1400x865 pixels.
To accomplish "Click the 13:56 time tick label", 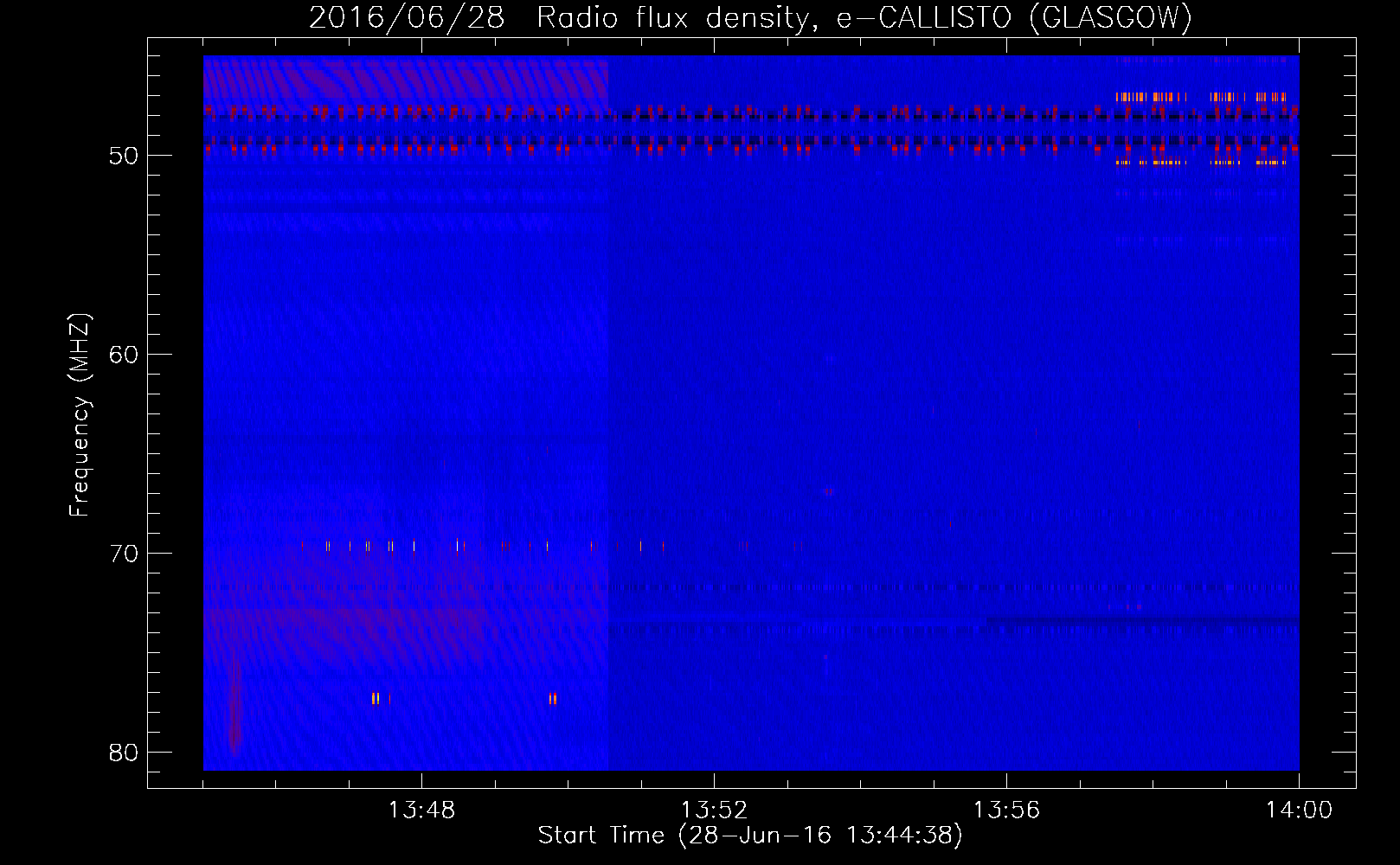I will 1006,811.
